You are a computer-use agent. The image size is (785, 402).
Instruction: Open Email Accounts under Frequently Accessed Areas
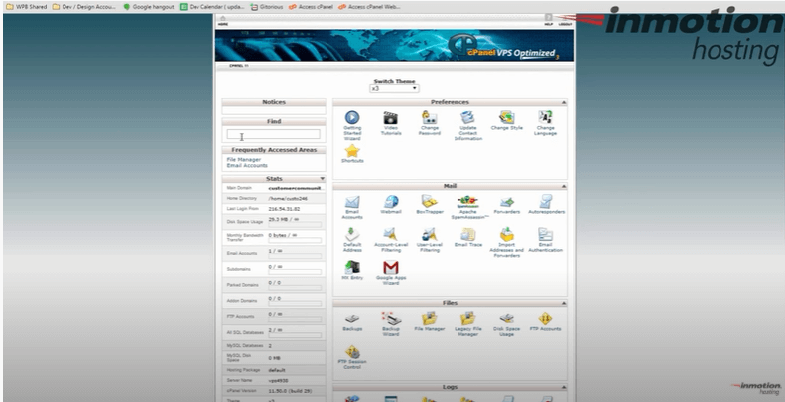[x=247, y=165]
